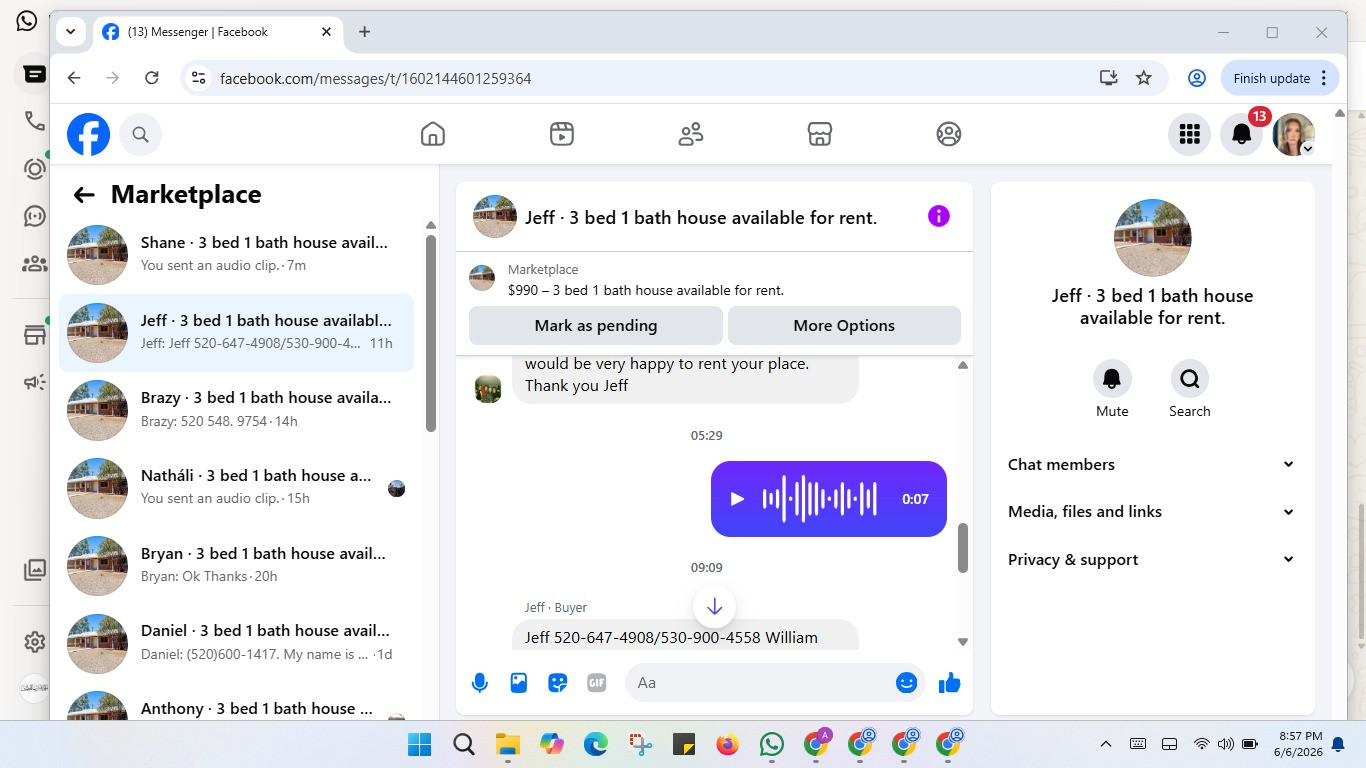Open File Explorer from taskbar

coord(508,744)
